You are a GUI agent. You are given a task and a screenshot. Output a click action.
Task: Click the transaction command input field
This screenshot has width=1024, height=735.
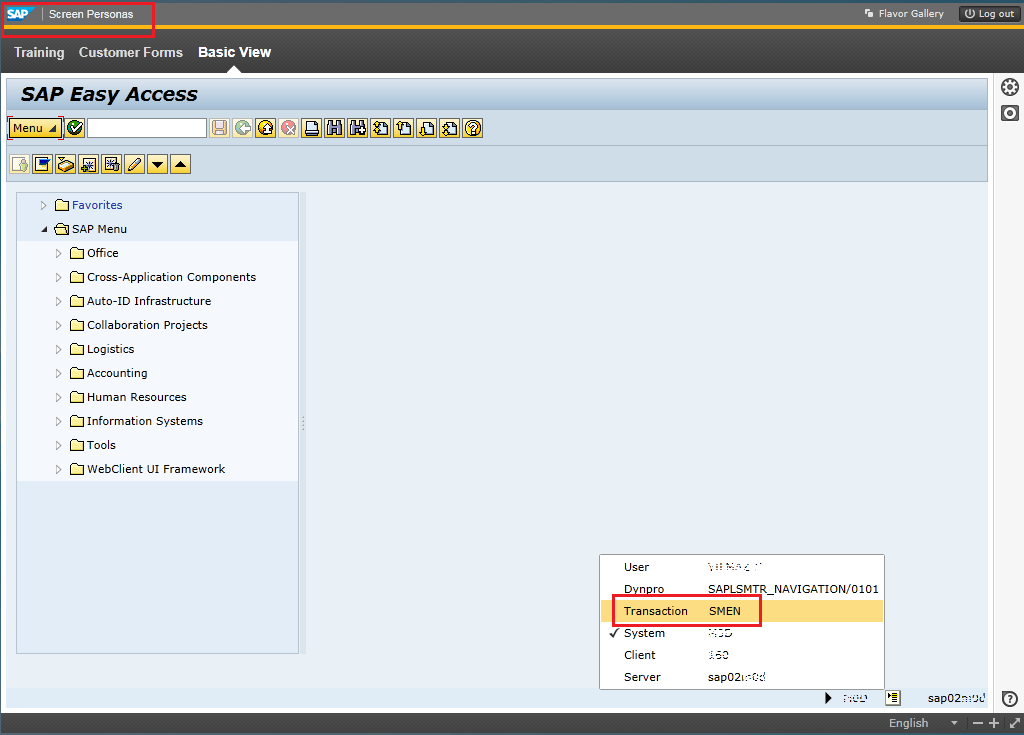(147, 128)
